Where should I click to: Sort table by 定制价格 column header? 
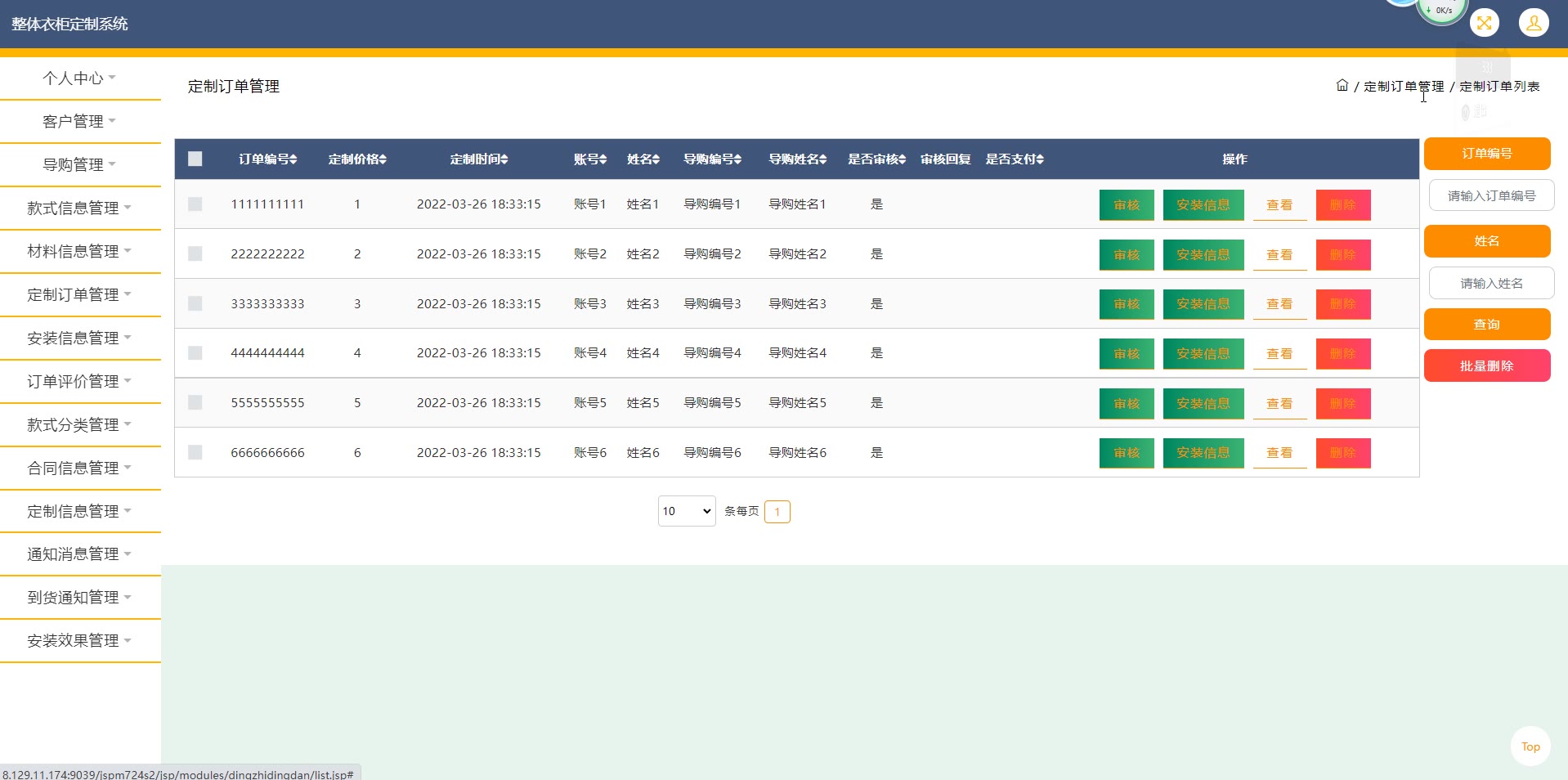[x=357, y=159]
